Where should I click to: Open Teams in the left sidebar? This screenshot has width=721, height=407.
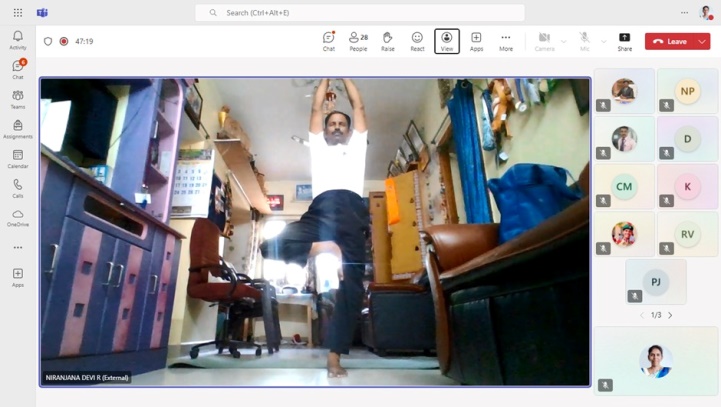(x=18, y=99)
